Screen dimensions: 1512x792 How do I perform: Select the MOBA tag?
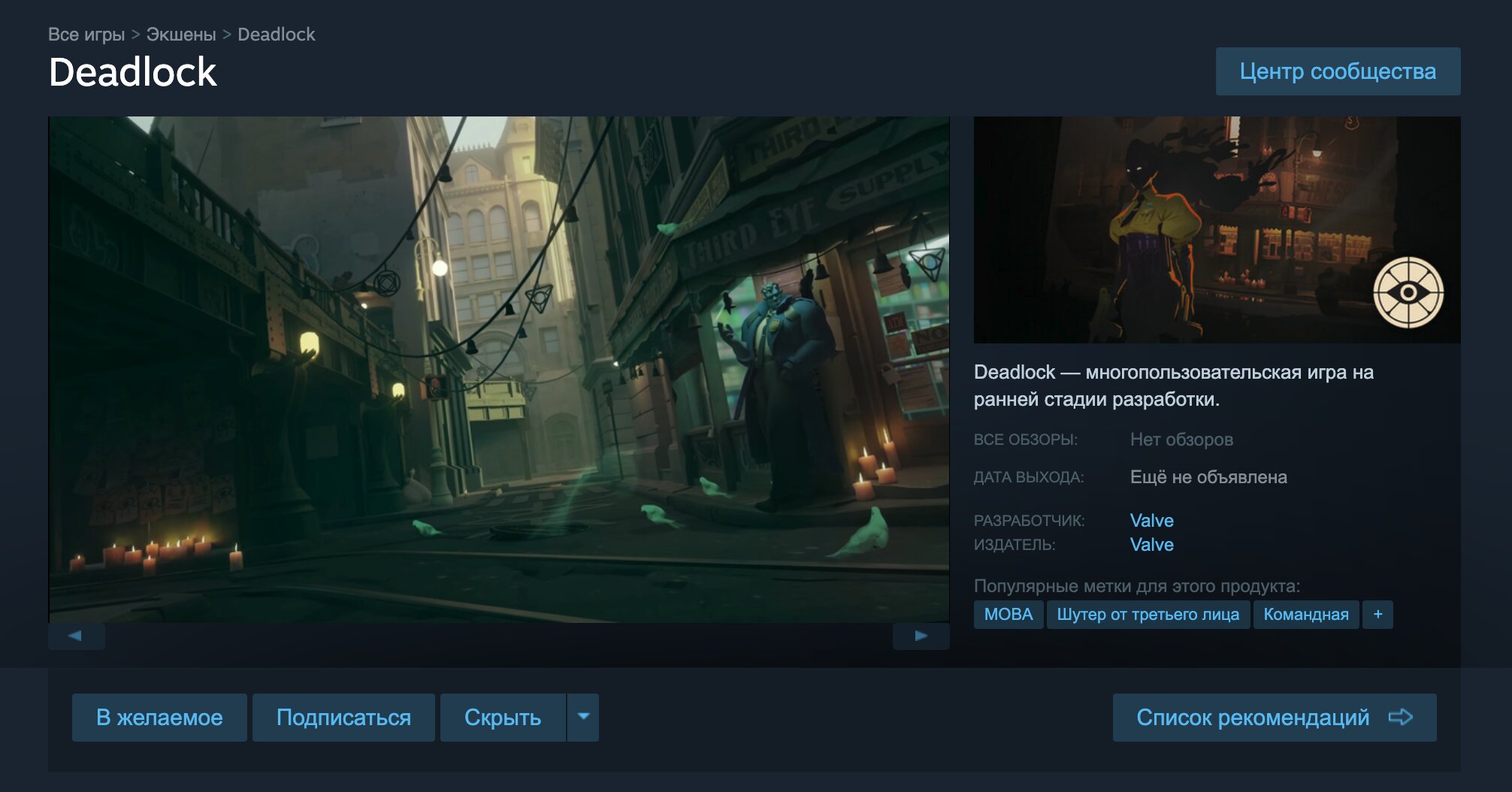coord(1009,614)
